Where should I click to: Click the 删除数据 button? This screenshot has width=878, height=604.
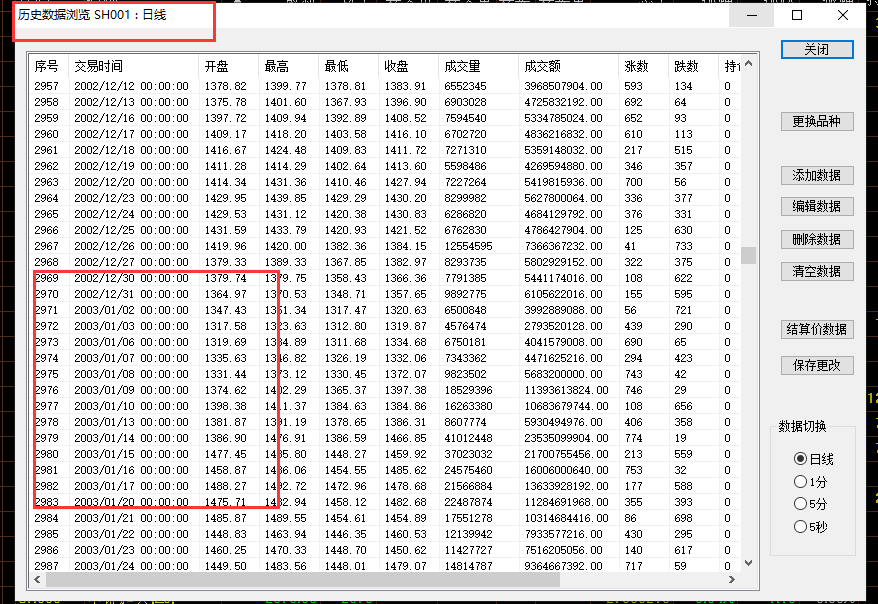point(817,239)
